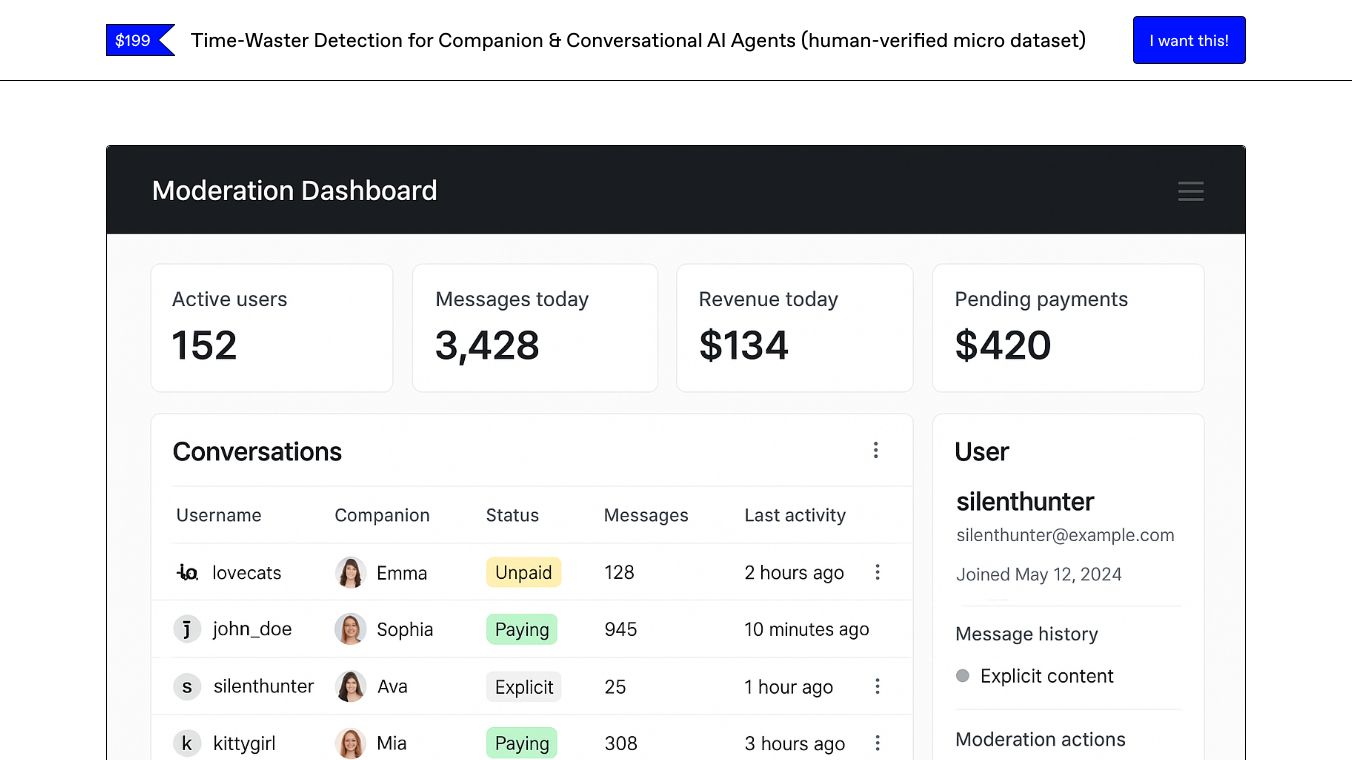Screen dimensions: 1352x760
Task: Open row options for lovecats
Action: [877, 572]
